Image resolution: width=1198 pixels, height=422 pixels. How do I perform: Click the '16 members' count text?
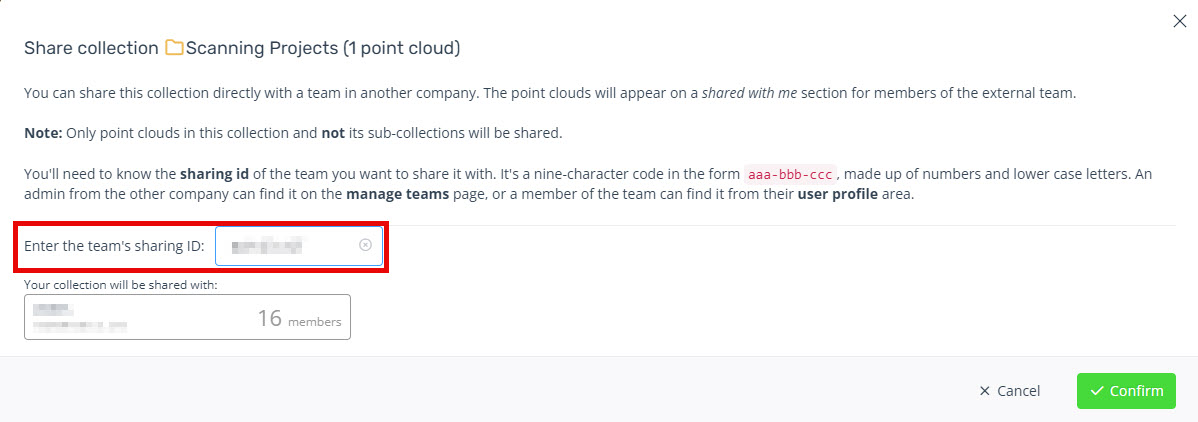[300, 319]
